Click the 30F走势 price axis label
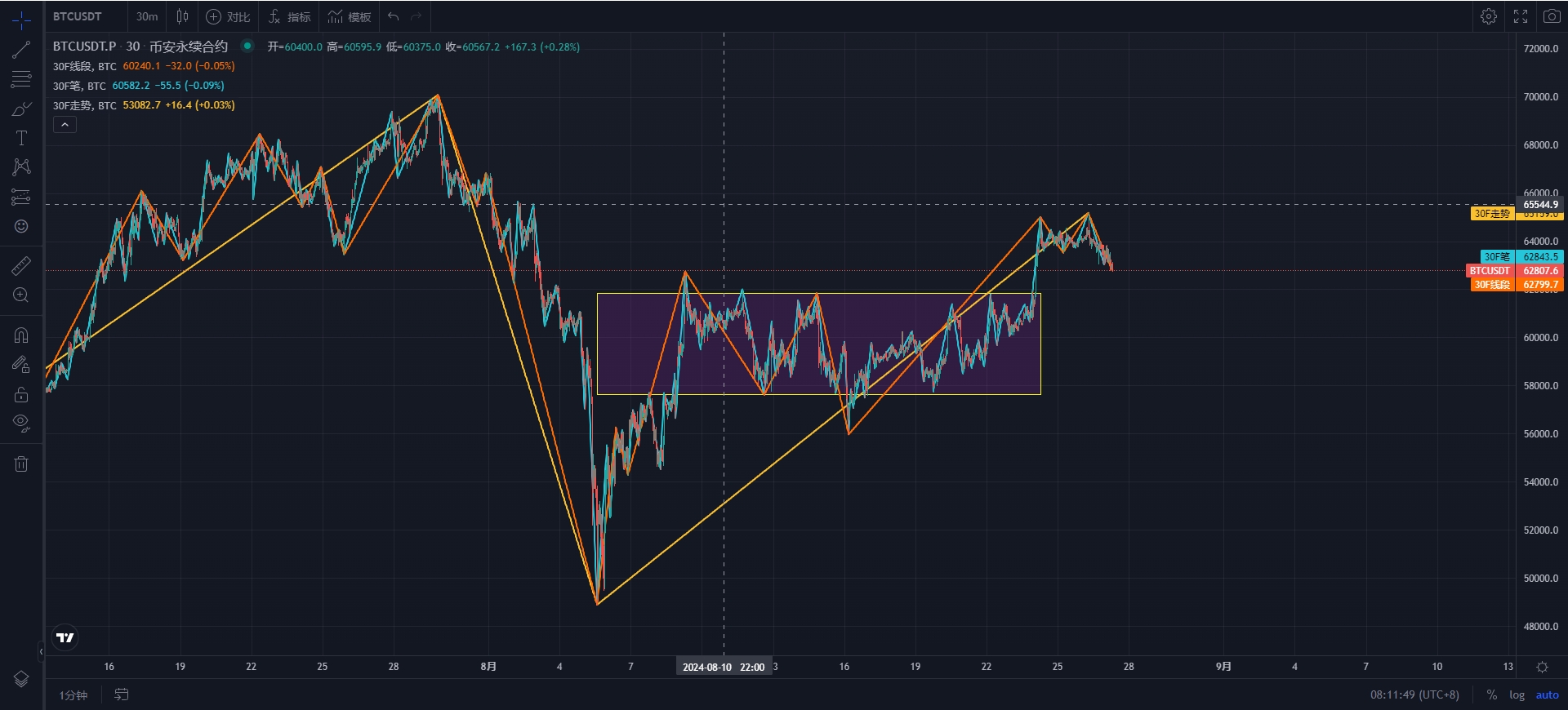Viewport: 1568px width, 710px height. 1492,214
